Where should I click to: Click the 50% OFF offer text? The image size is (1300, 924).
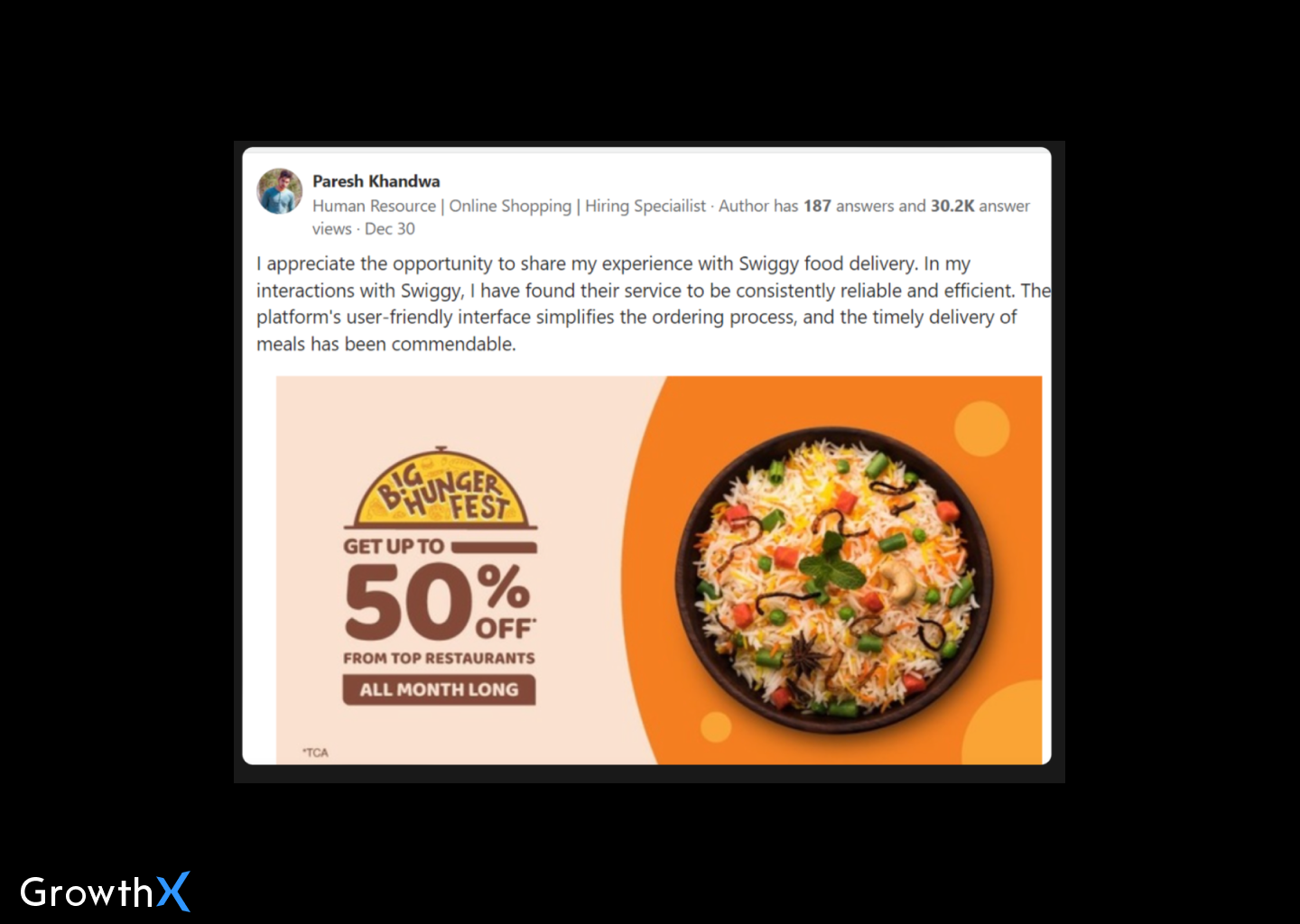[440, 600]
